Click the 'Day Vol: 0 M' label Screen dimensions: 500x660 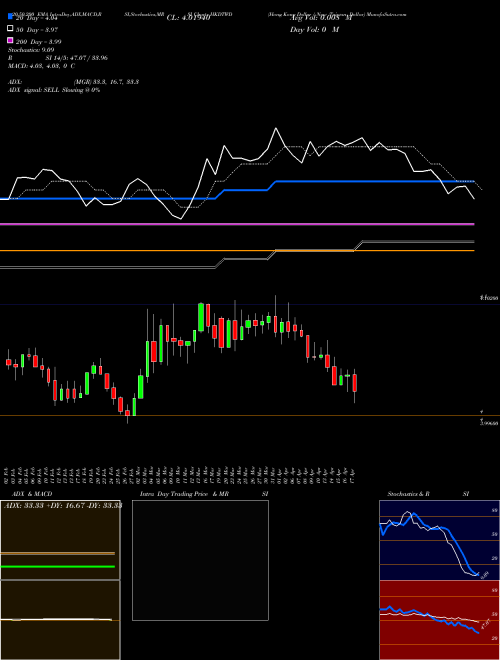pyautogui.click(x=314, y=29)
